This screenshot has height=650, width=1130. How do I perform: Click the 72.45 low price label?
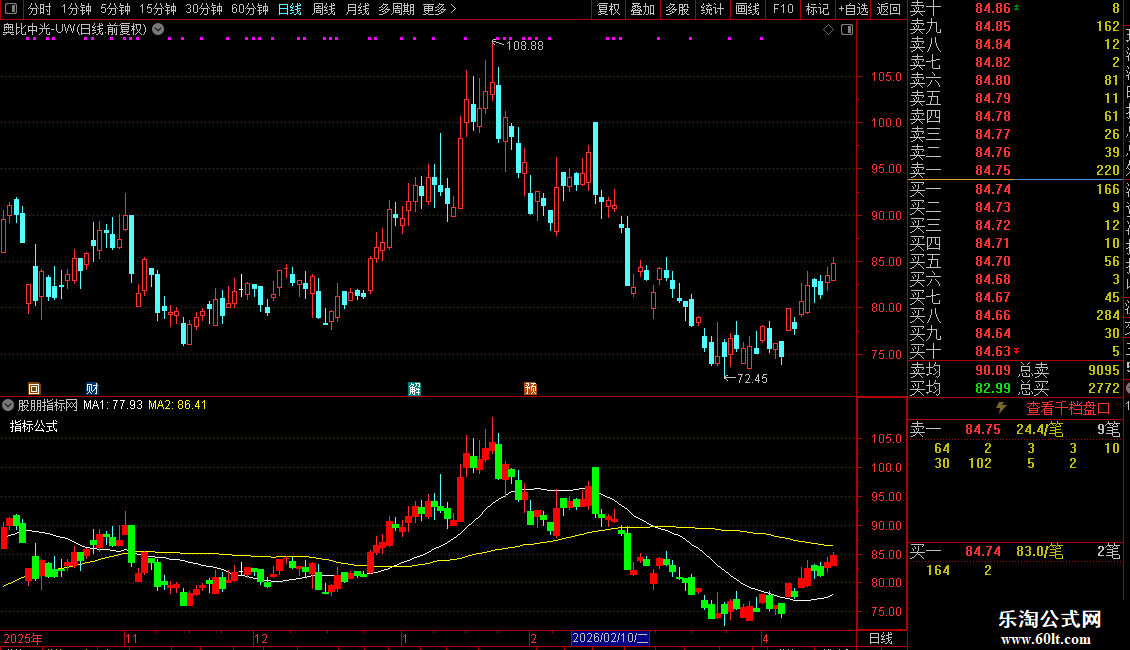[752, 378]
